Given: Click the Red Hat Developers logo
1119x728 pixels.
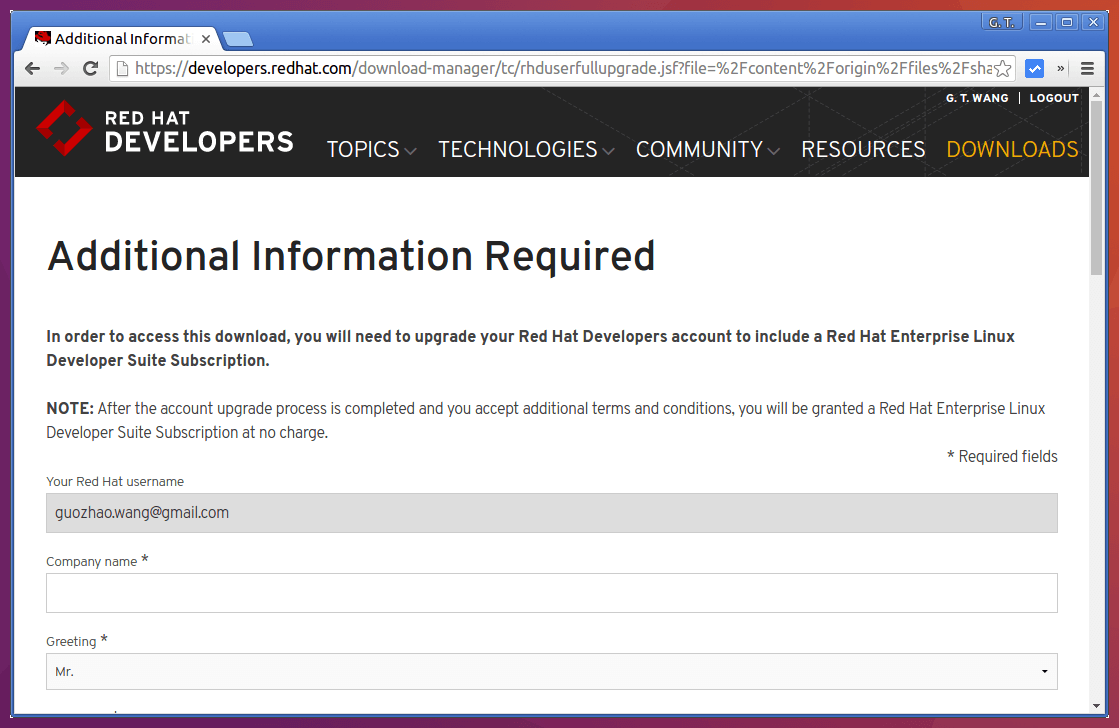Looking at the screenshot, I should pos(164,130).
